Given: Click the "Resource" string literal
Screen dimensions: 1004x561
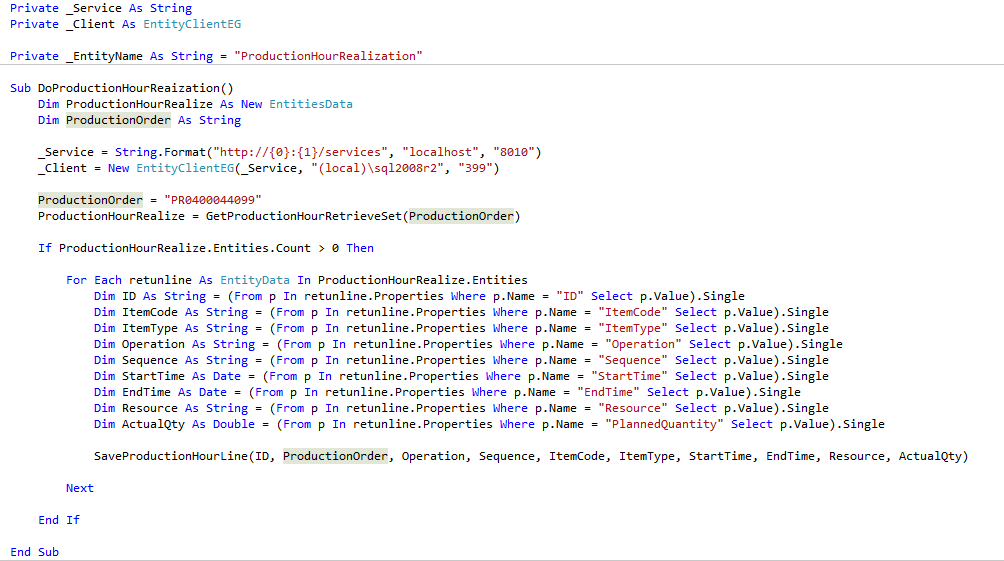Looking at the screenshot, I should click(633, 409).
